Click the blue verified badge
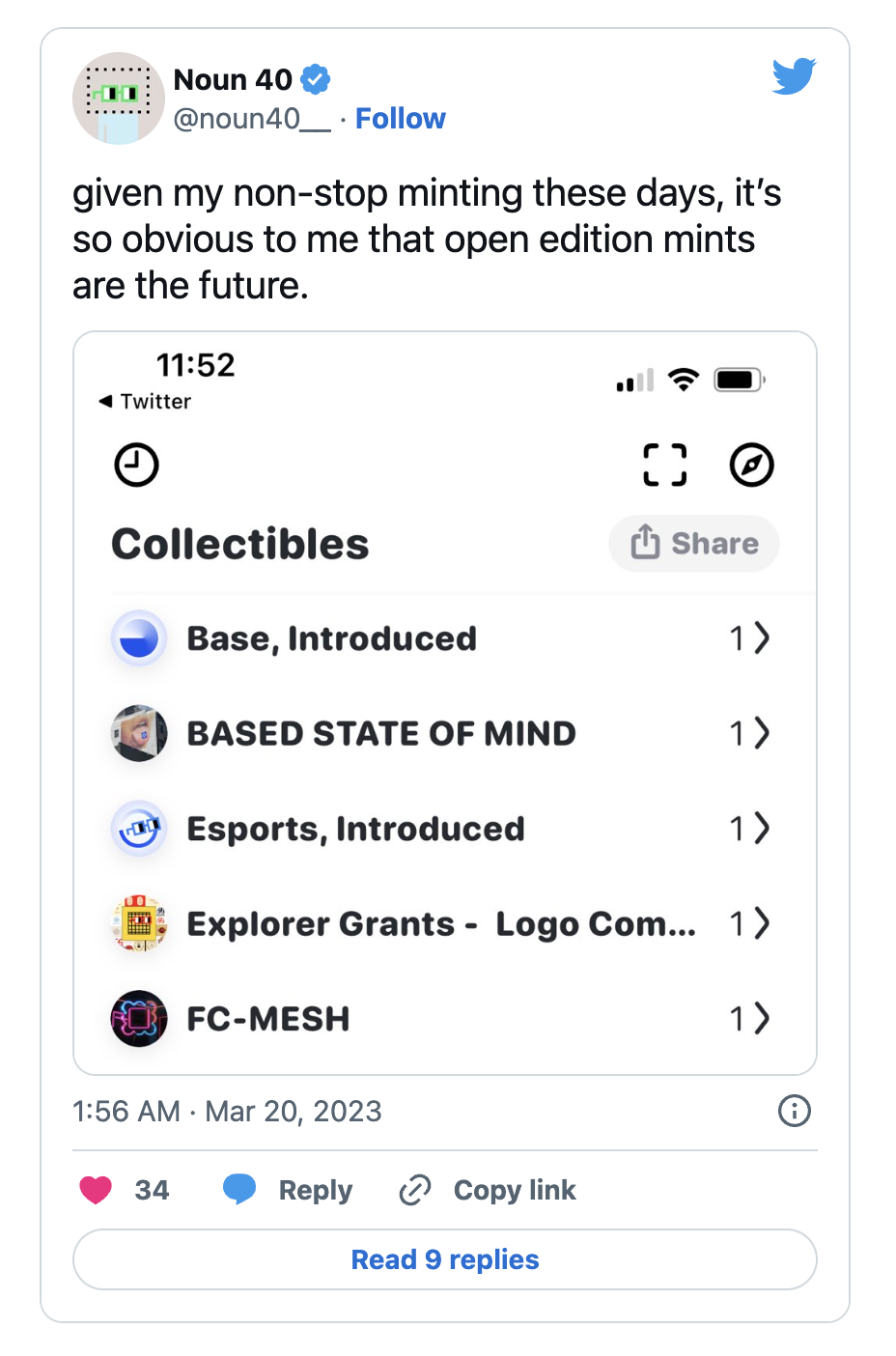The image size is (896, 1356). 316,79
